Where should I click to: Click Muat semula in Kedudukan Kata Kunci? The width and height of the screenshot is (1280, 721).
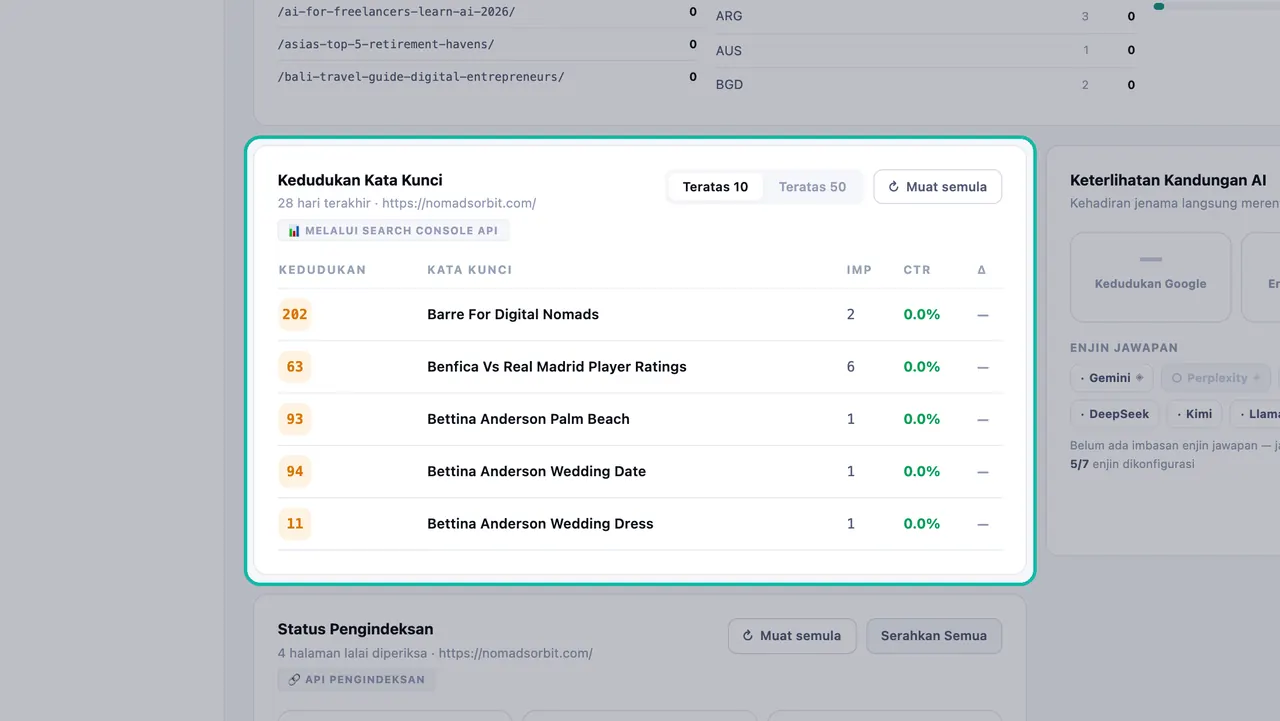coord(937,187)
